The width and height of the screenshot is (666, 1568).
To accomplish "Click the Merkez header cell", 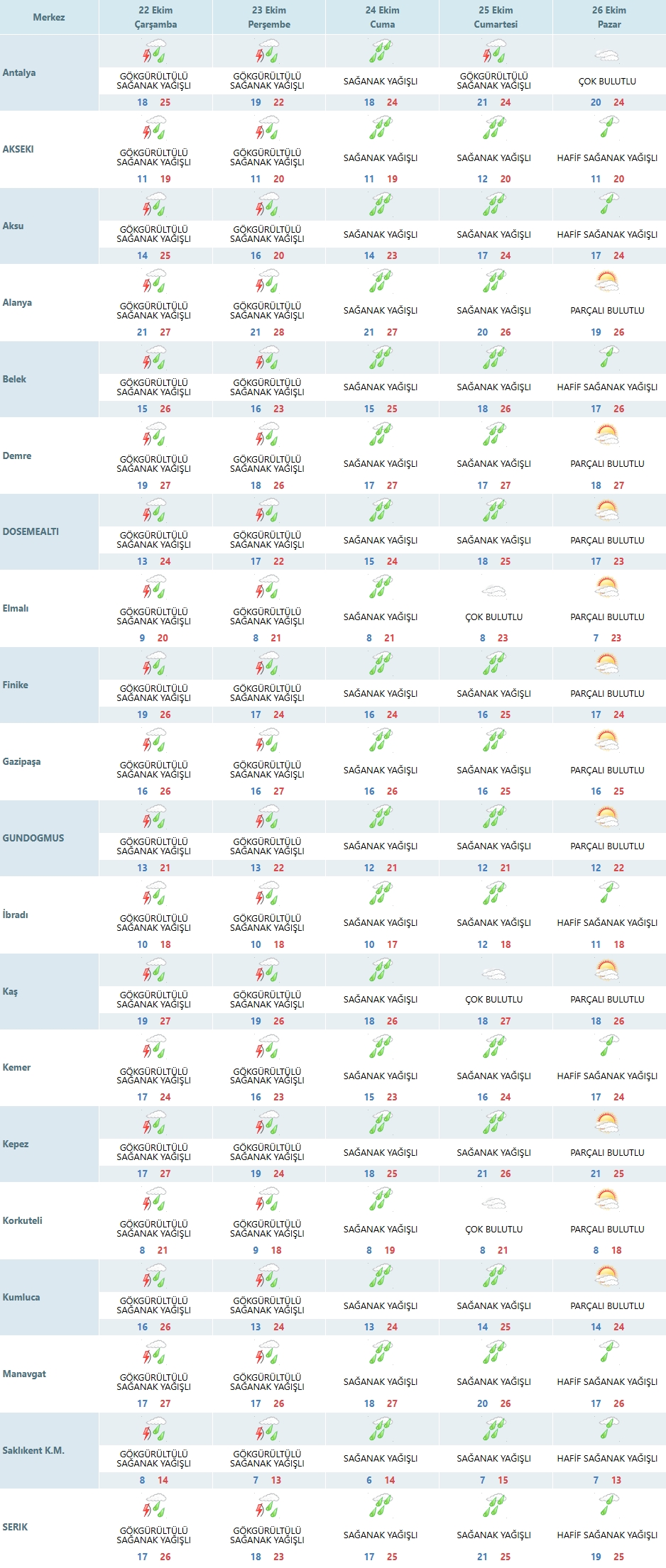I will point(49,17).
